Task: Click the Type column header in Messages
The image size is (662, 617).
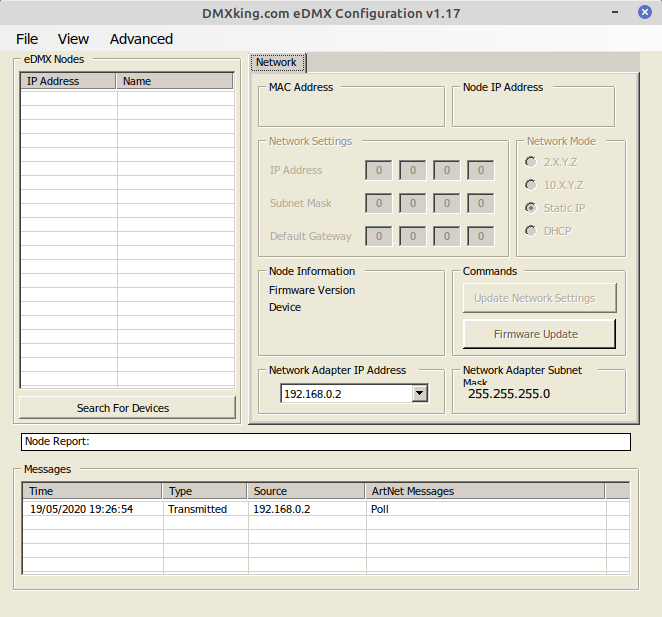Action: 205,491
